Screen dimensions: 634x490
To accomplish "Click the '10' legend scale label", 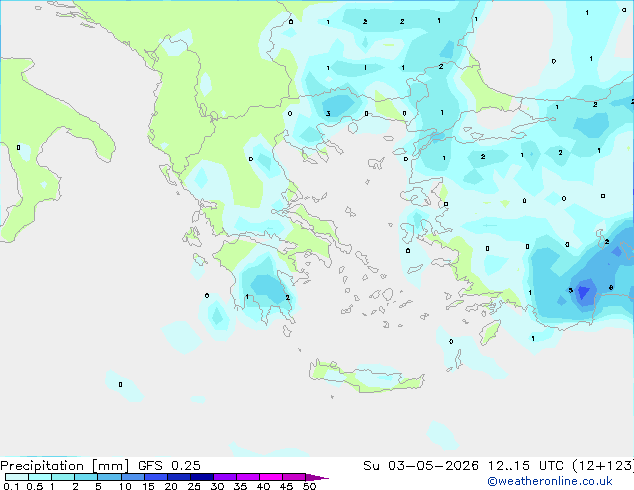I will [125, 486].
